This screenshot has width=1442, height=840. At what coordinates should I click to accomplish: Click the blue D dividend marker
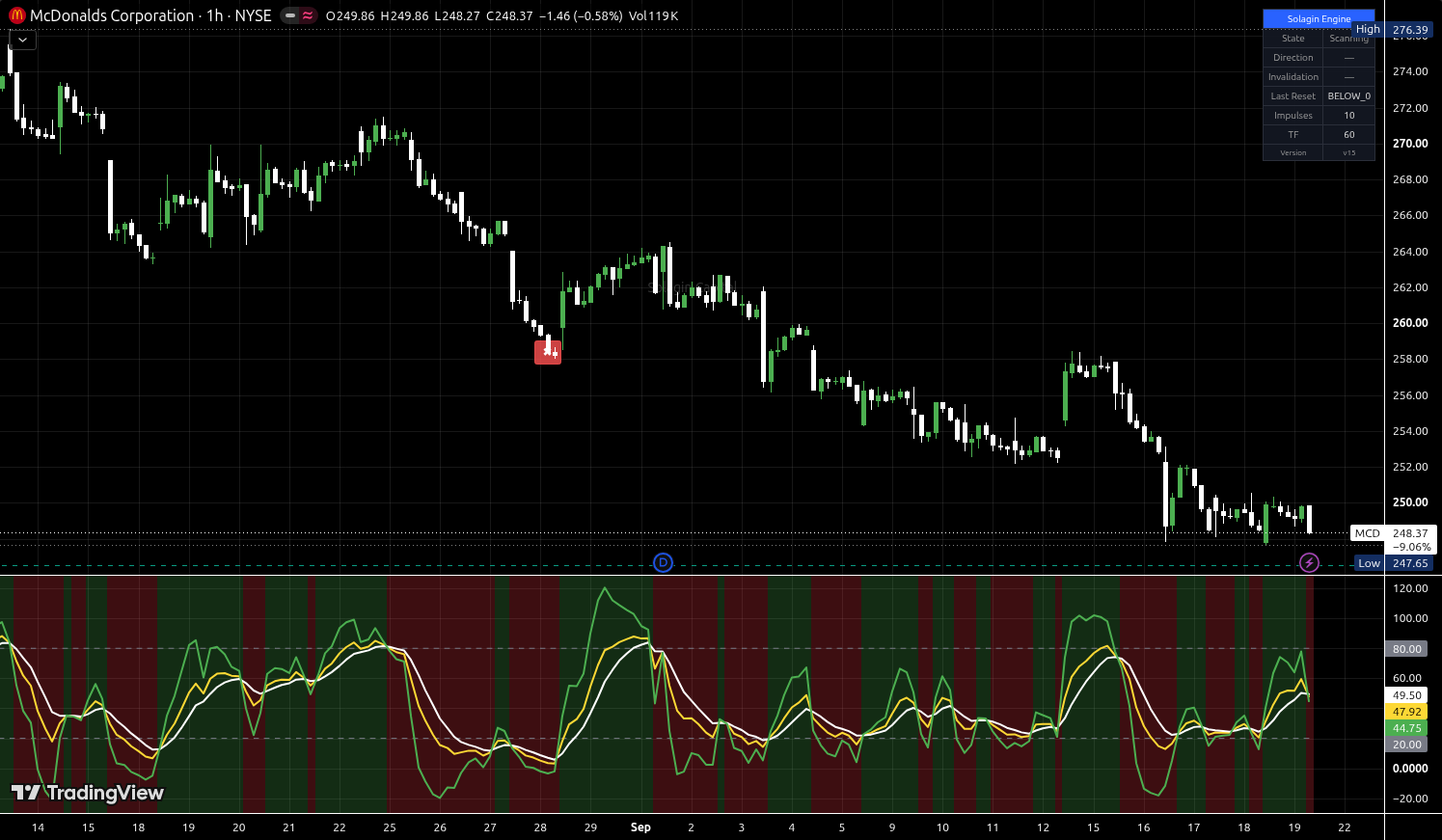tap(663, 562)
